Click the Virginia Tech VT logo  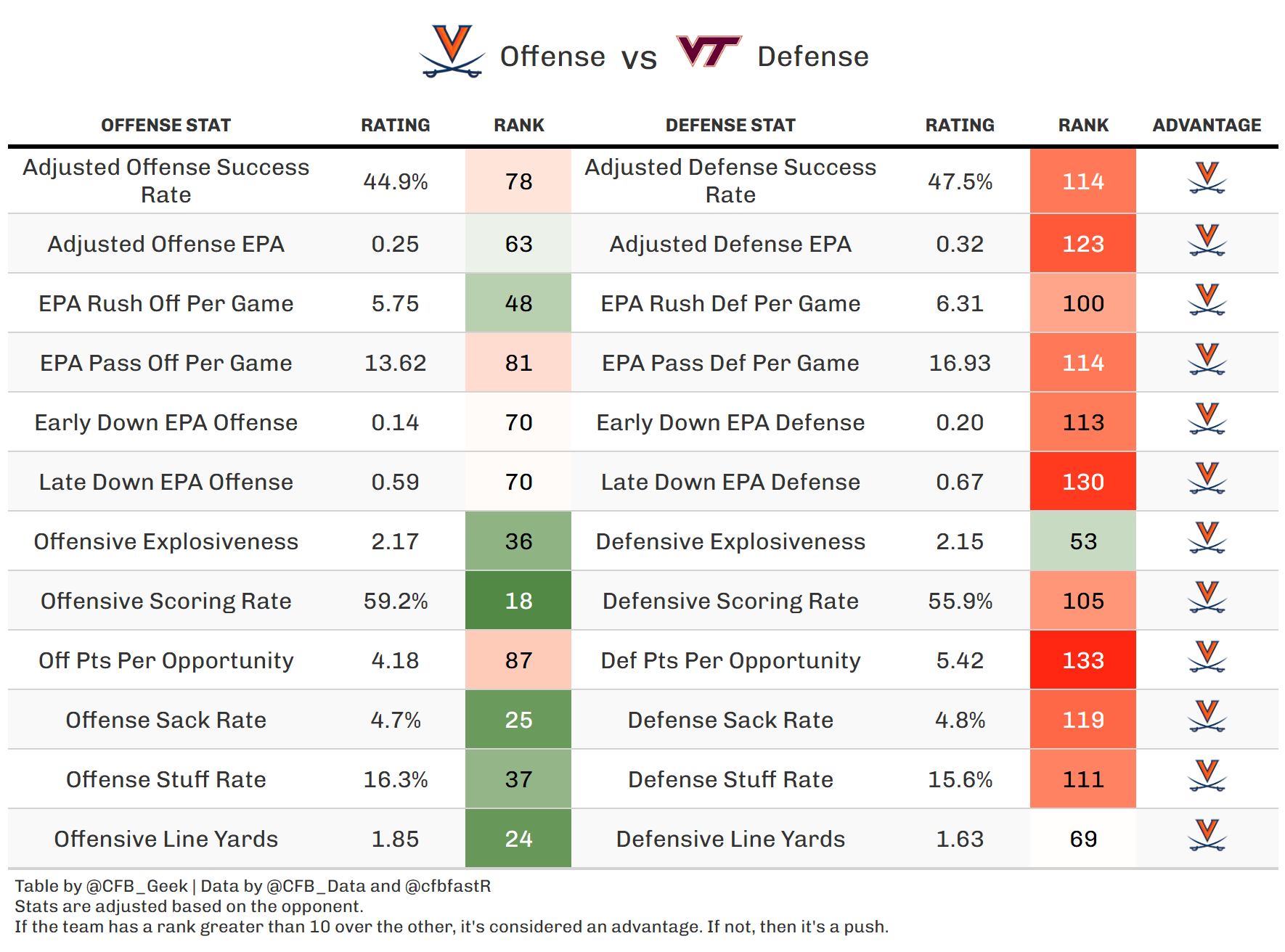click(x=708, y=52)
